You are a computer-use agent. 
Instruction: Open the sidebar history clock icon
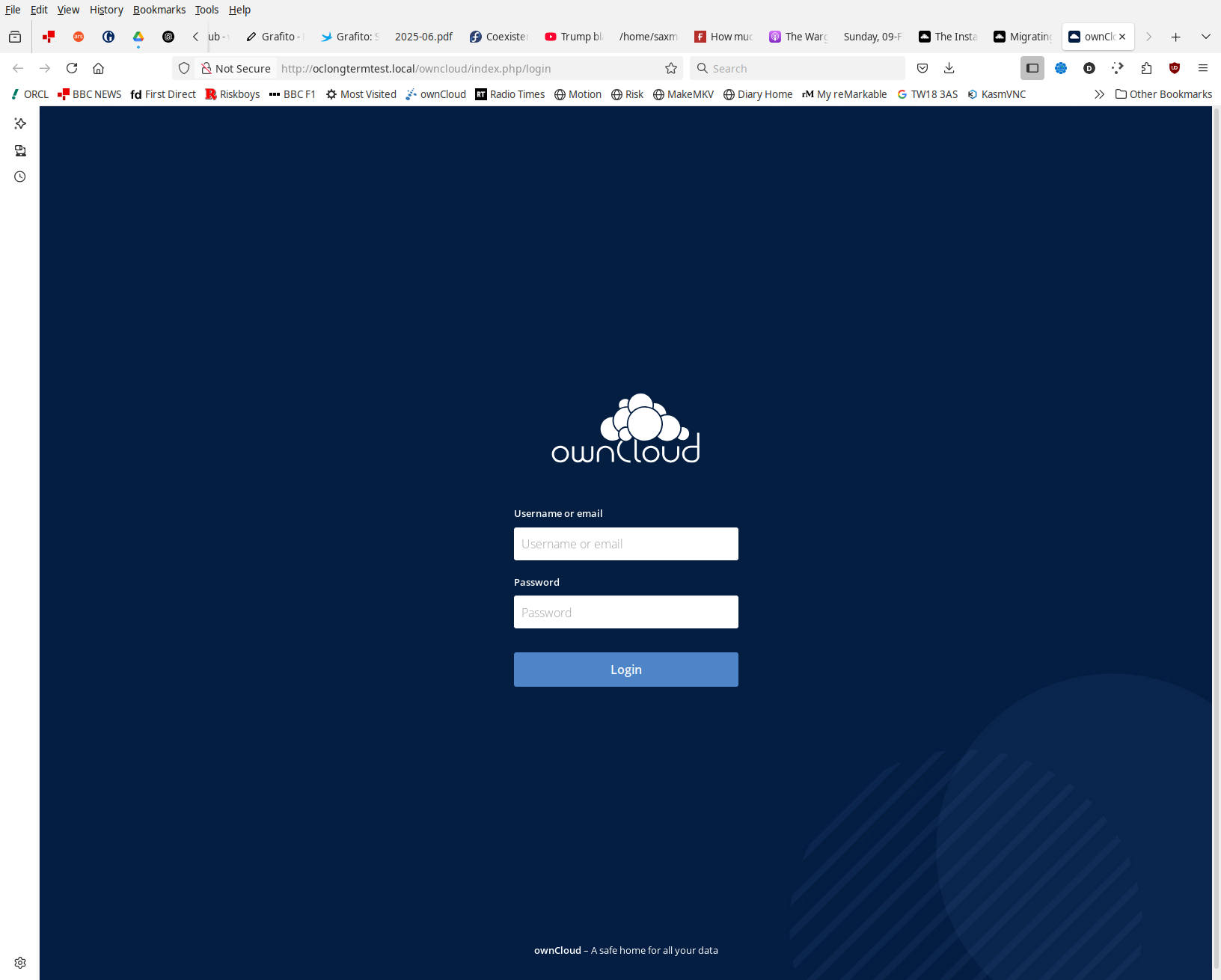(20, 177)
